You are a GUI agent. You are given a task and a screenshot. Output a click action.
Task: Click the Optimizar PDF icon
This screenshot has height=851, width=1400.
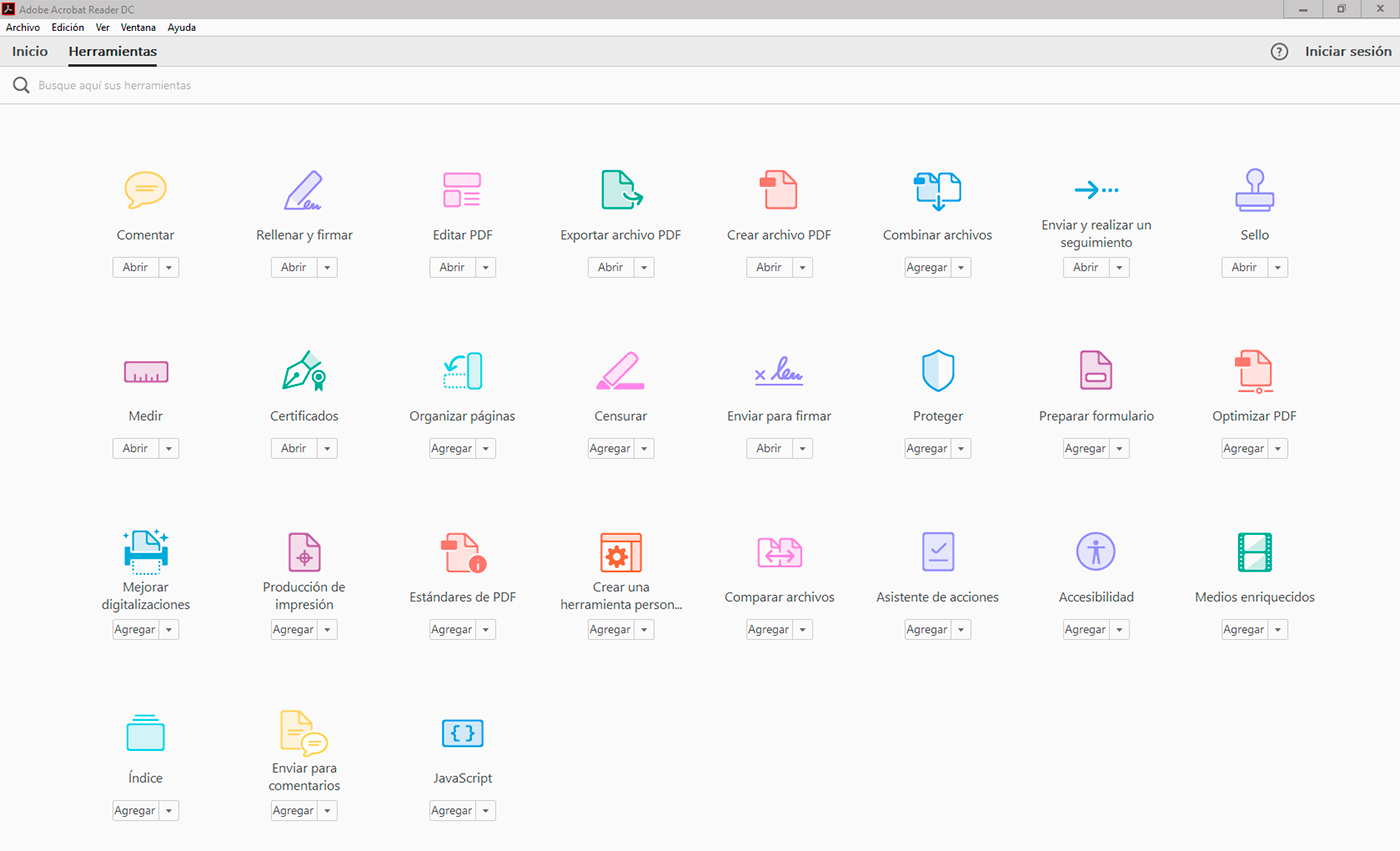(x=1254, y=370)
